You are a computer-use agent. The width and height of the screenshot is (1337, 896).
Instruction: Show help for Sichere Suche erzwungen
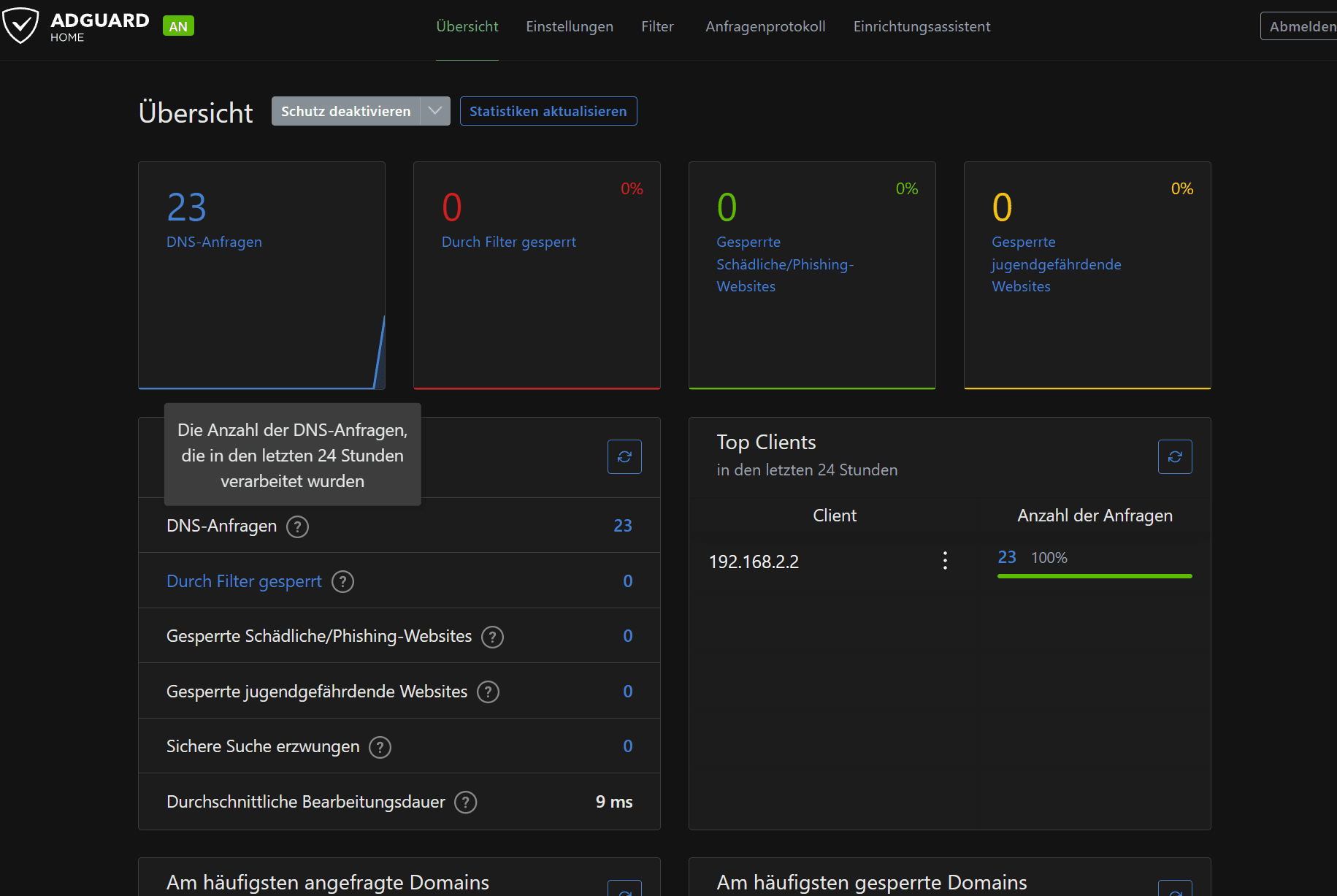tap(380, 747)
